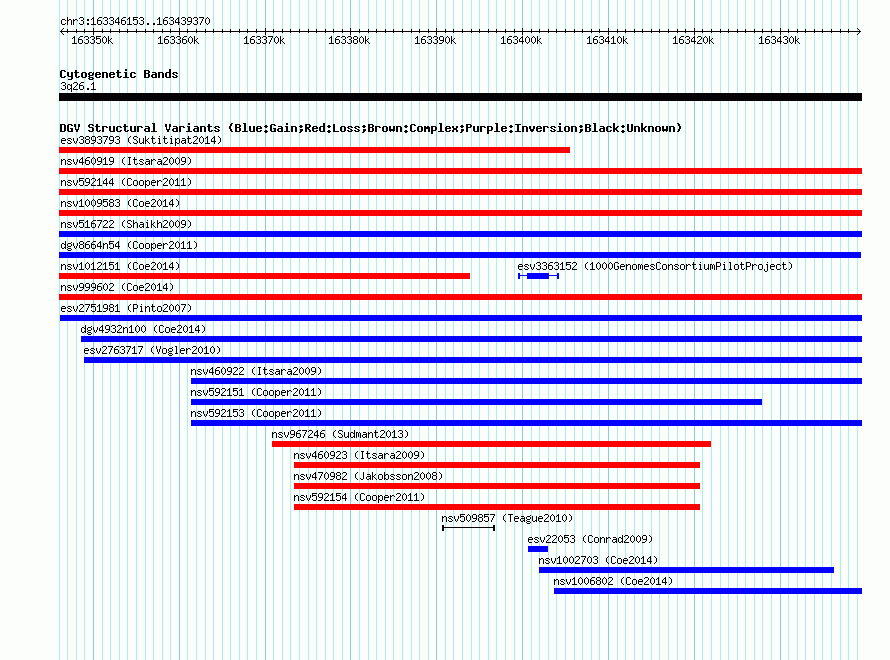The width and height of the screenshot is (890, 660).
Task: Click the red nsv1012151 loss bar
Action: pos(265,276)
